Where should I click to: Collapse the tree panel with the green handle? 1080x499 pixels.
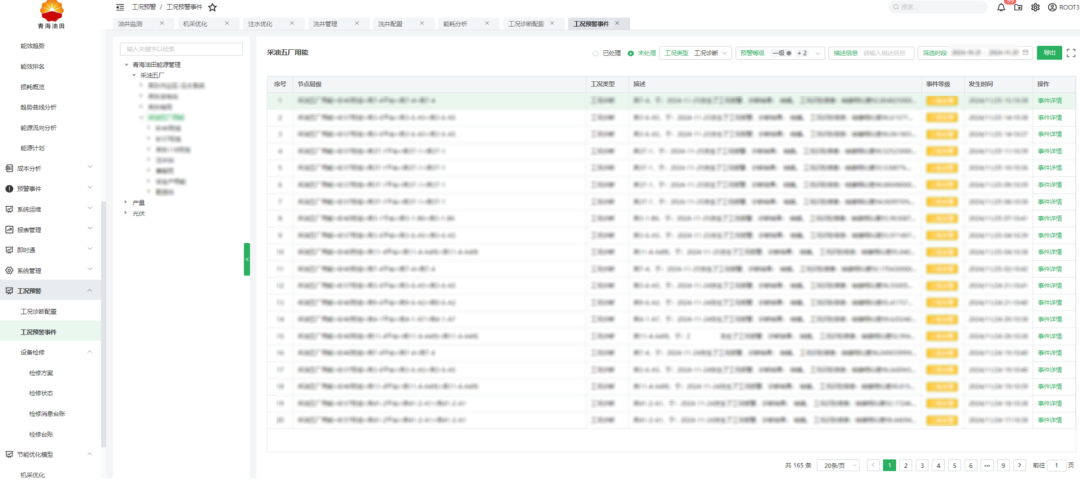(x=247, y=259)
